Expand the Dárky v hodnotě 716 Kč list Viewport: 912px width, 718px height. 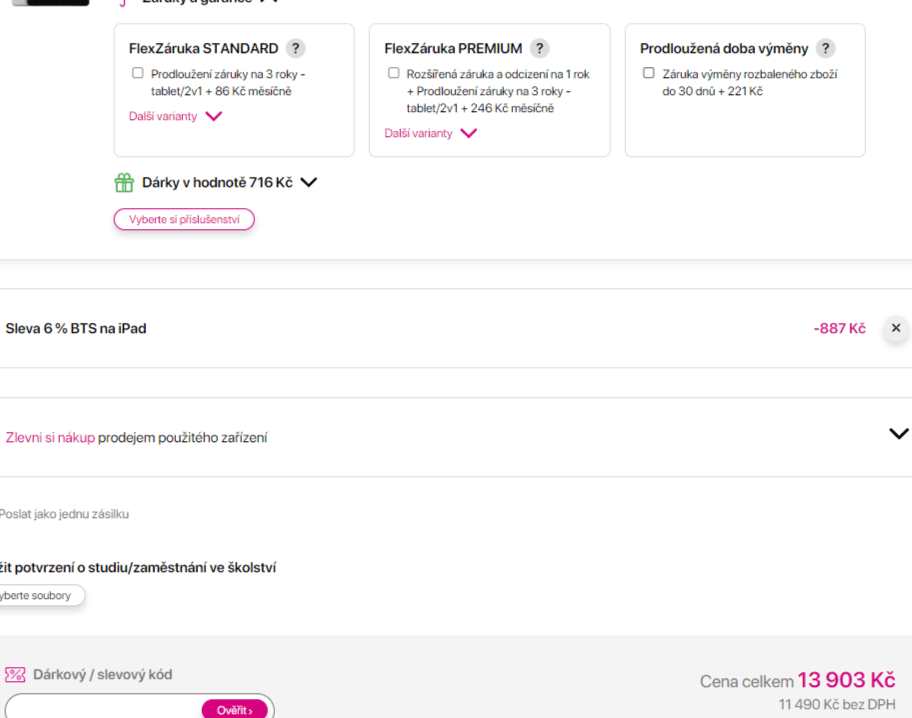[x=309, y=183]
